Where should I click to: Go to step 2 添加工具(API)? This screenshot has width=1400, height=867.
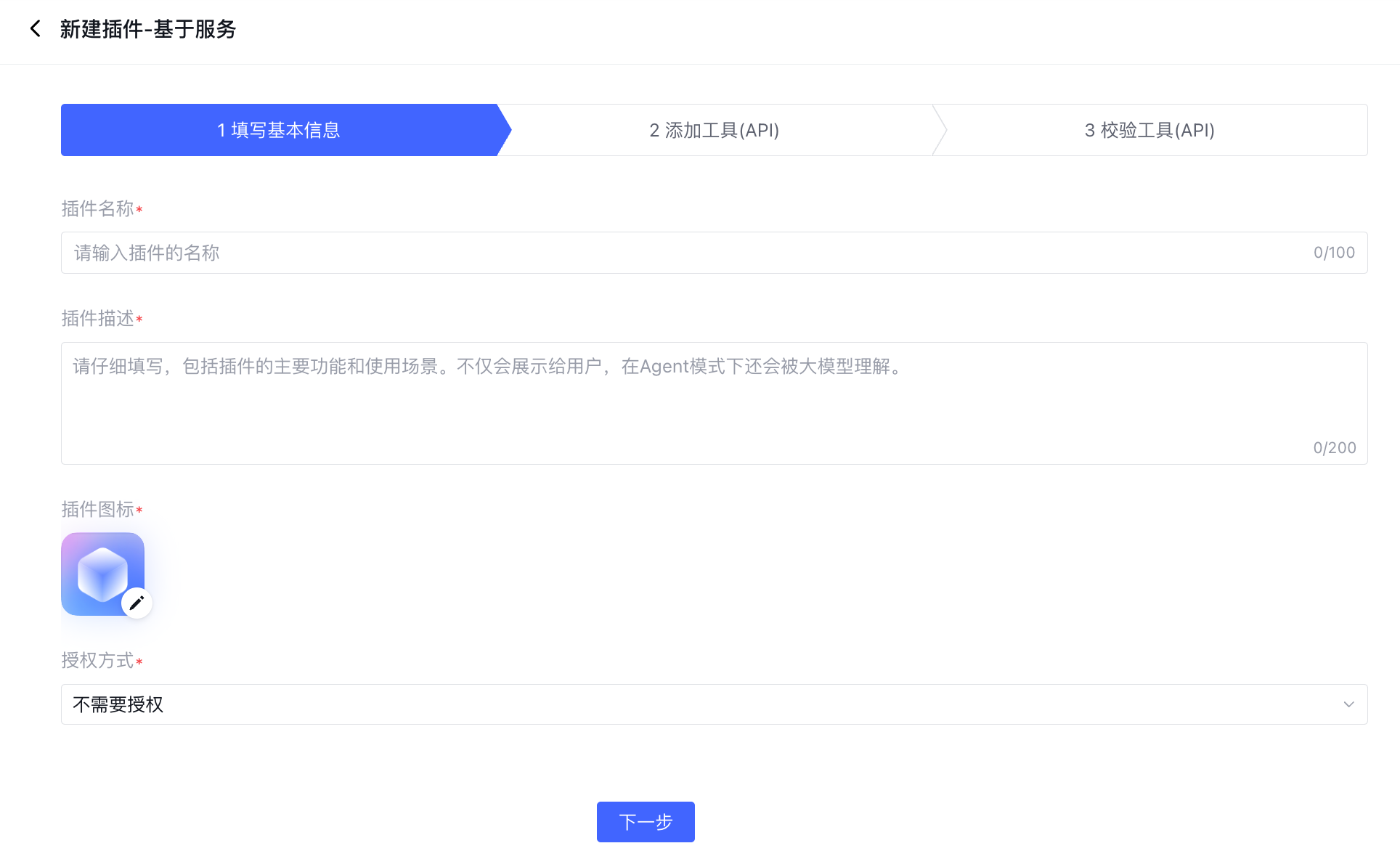coord(714,130)
